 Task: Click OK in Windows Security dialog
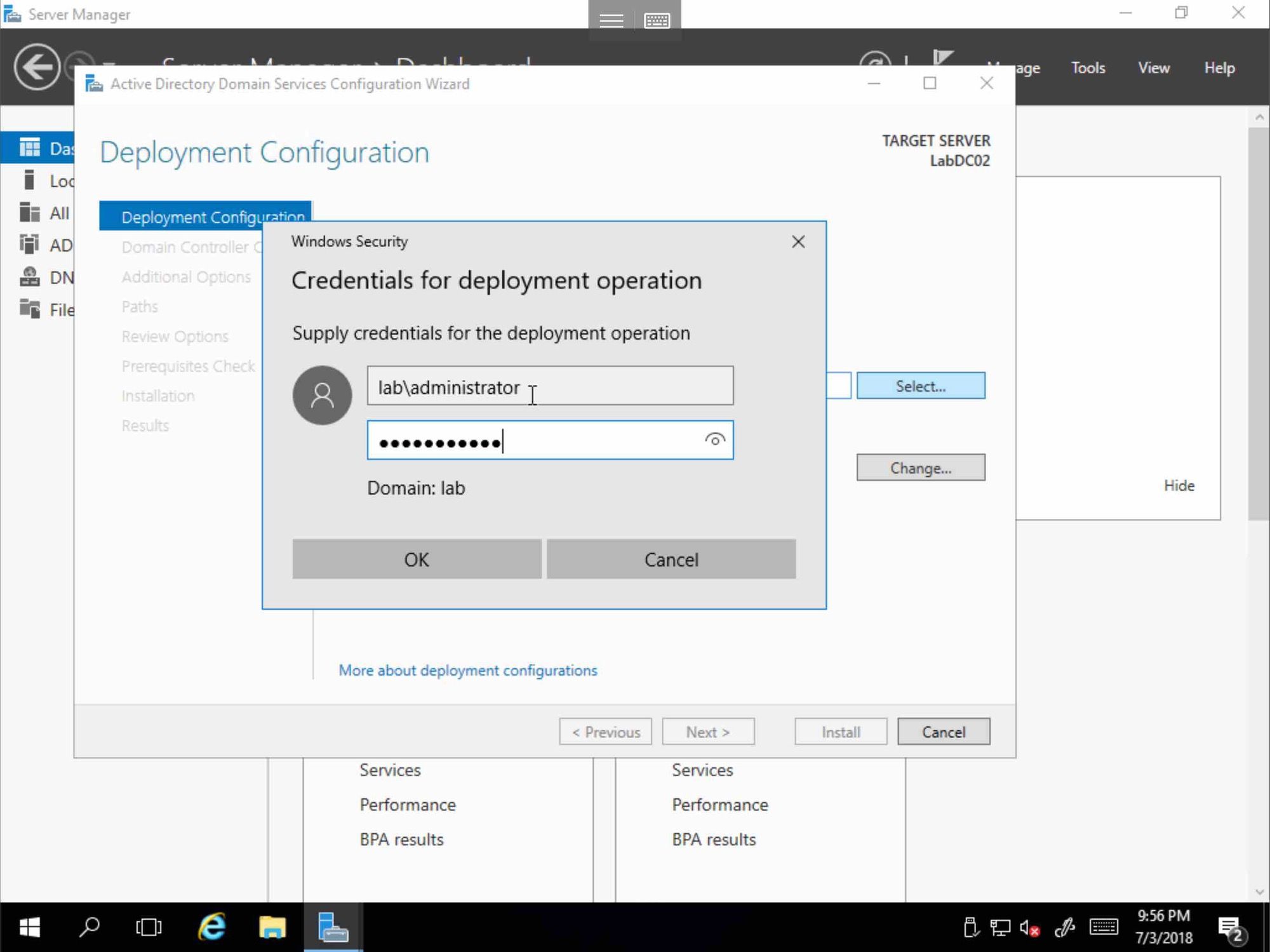[x=417, y=559]
